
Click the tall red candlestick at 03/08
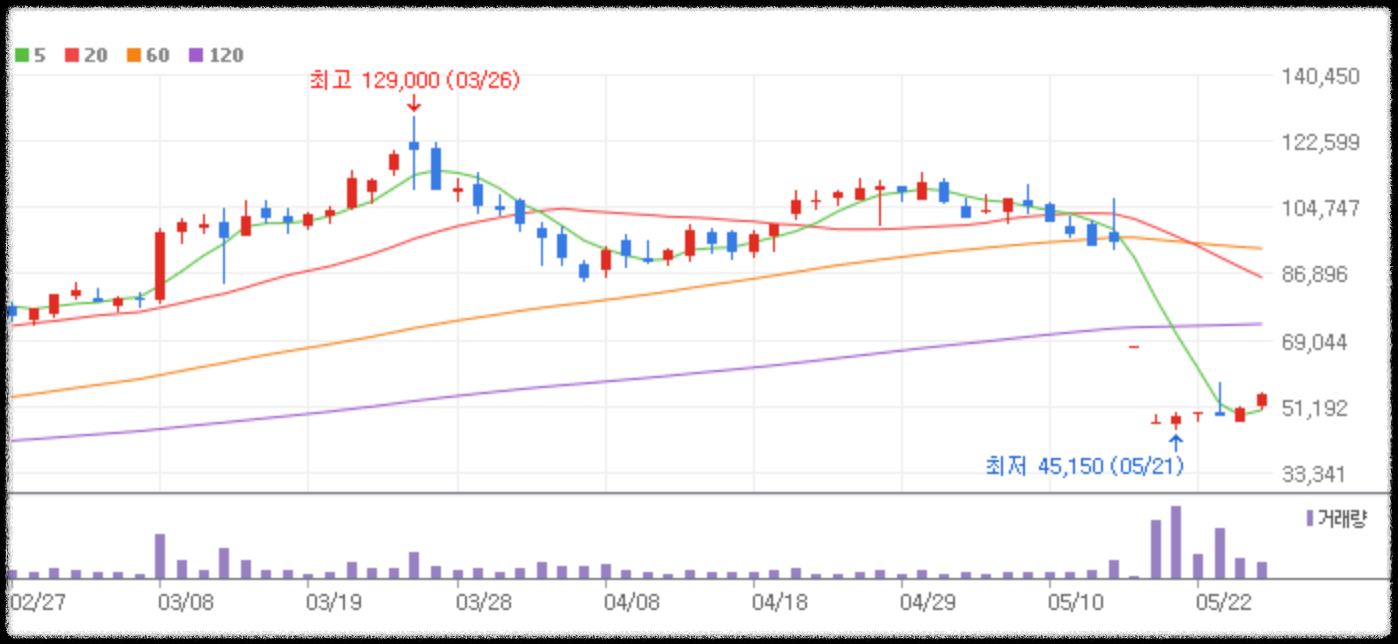(160, 265)
